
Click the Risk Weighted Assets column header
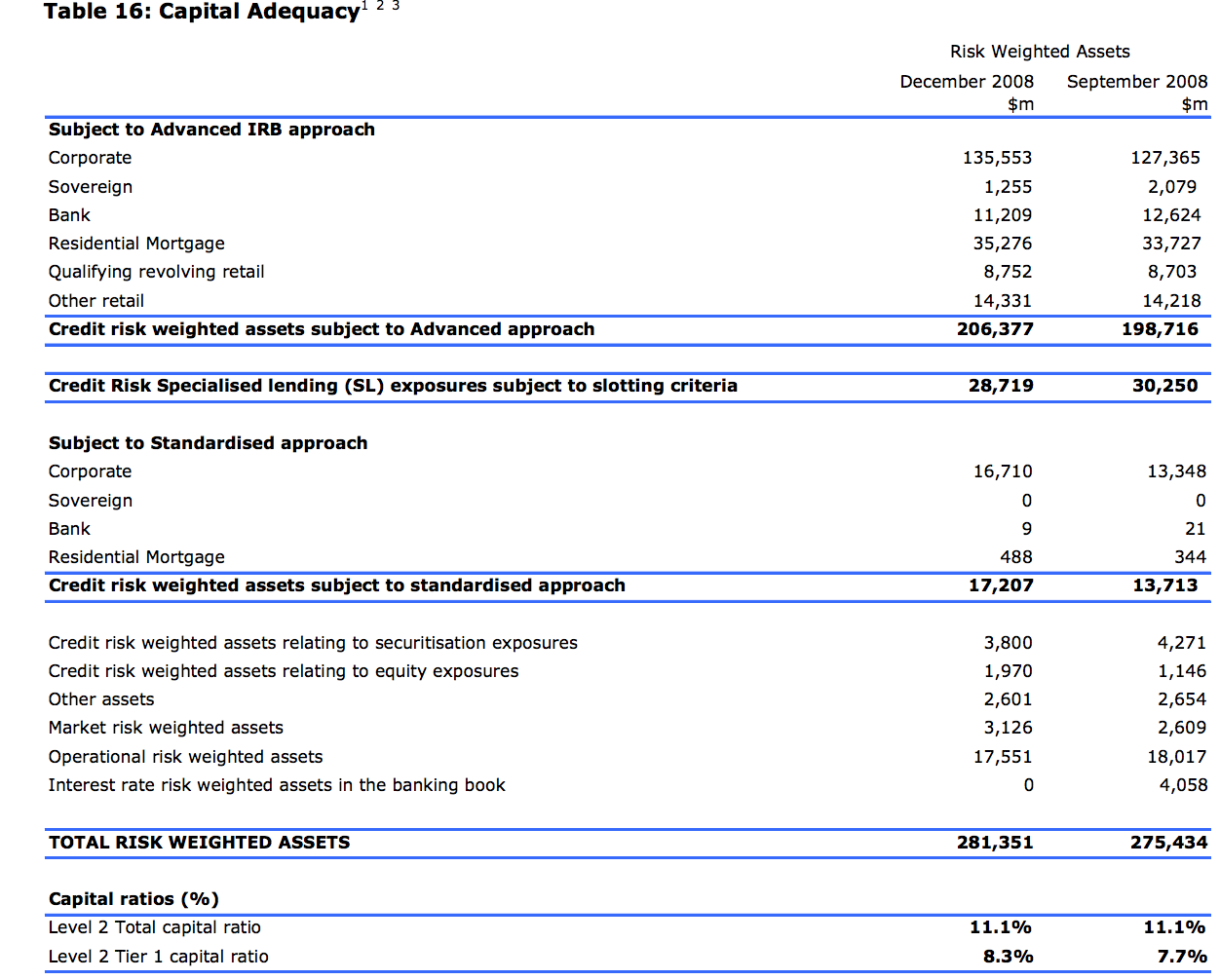point(1040,51)
